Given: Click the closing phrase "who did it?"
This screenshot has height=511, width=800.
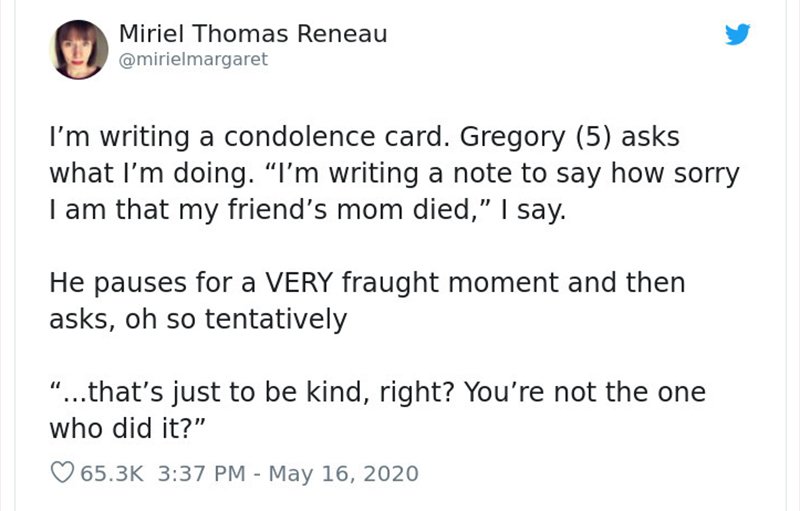Looking at the screenshot, I should (128, 428).
